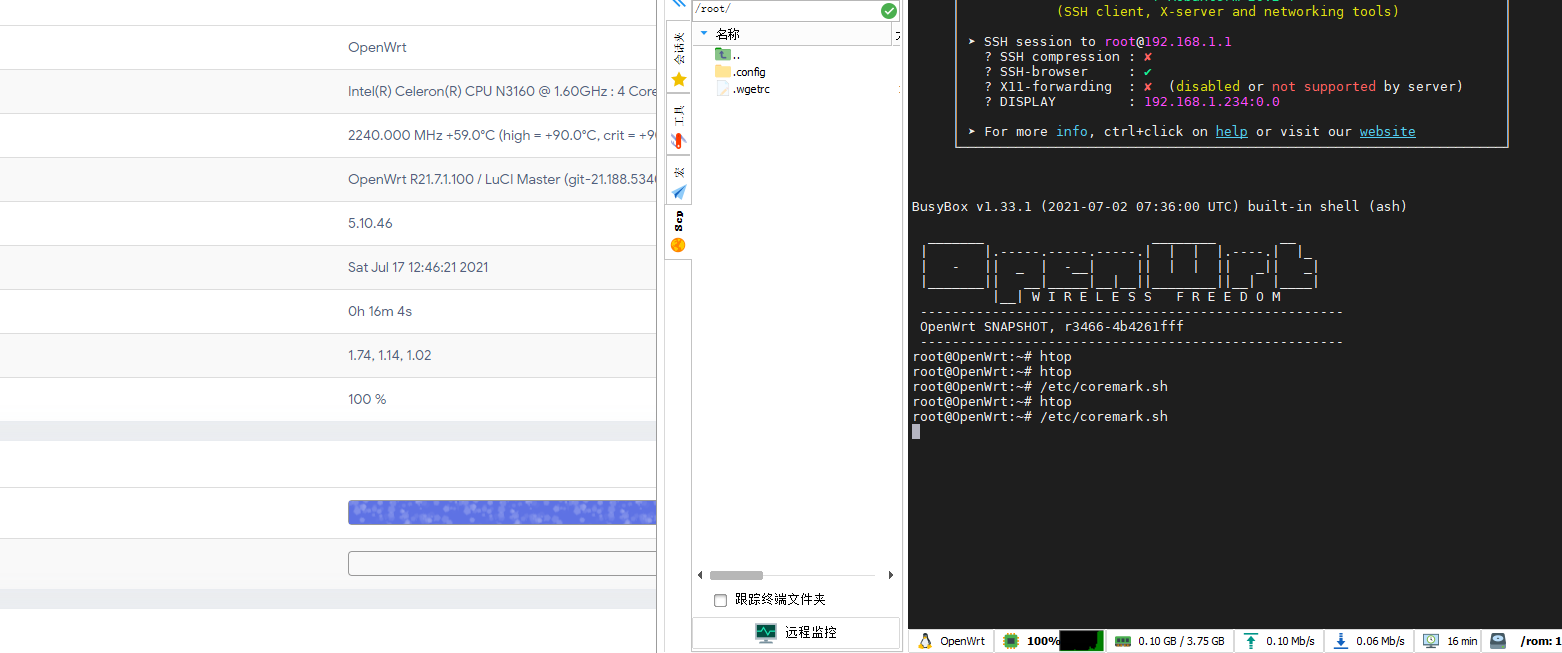1562x653 pixels.
Task: Open the .config folder in file browser
Action: [742, 71]
